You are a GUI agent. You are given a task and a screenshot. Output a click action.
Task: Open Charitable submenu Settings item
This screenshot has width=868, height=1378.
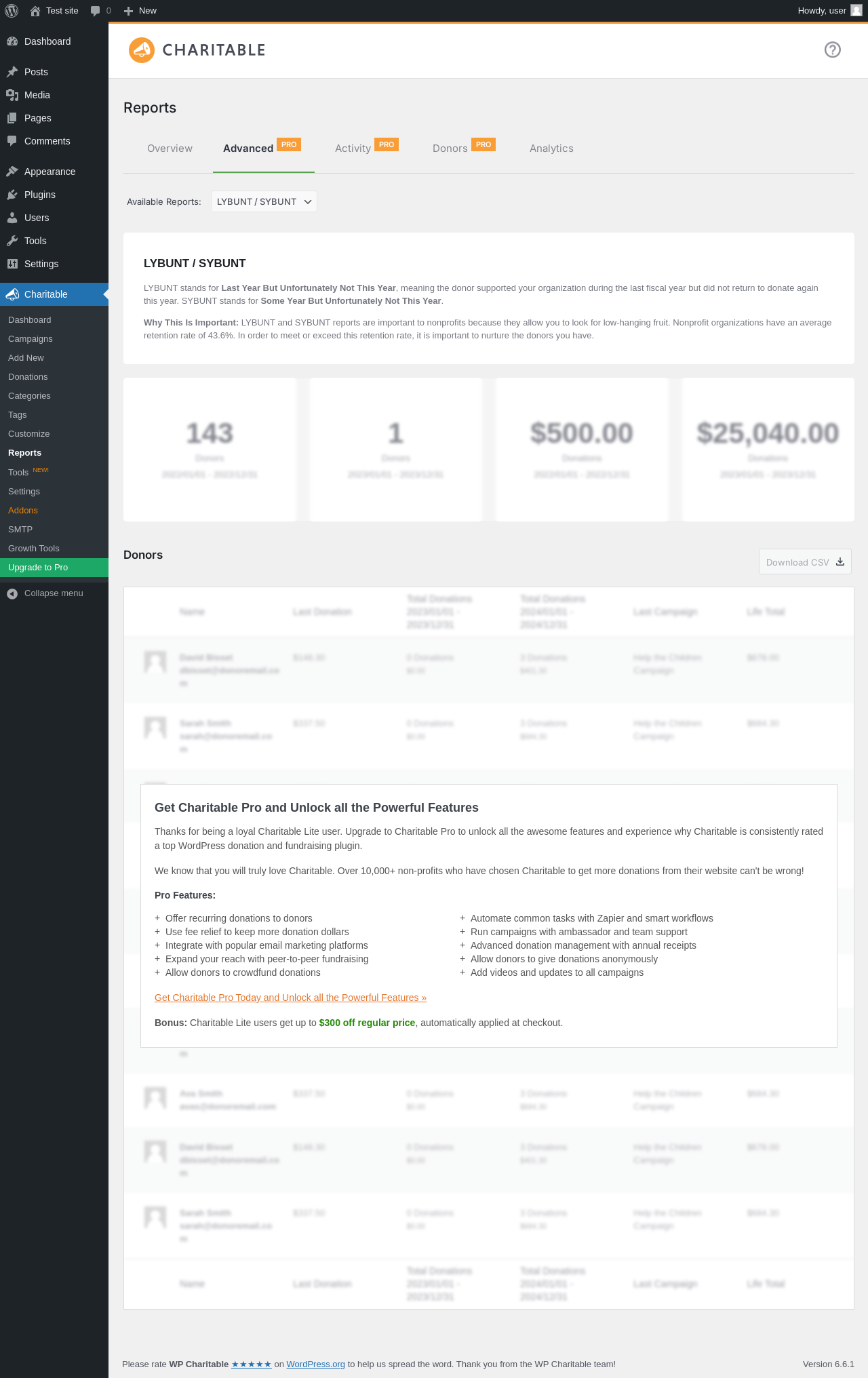(54, 492)
